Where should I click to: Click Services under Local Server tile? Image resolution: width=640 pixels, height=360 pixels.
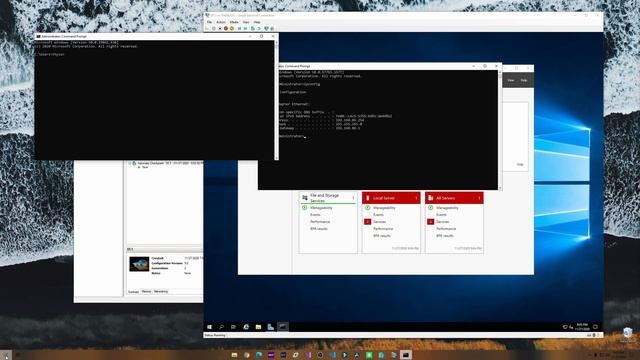click(380, 222)
